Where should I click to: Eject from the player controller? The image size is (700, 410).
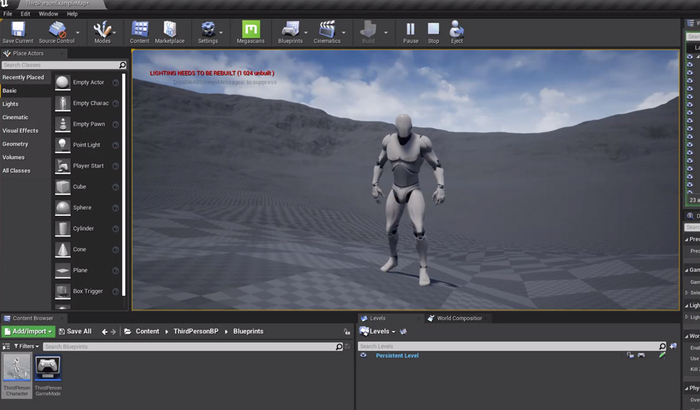click(457, 31)
